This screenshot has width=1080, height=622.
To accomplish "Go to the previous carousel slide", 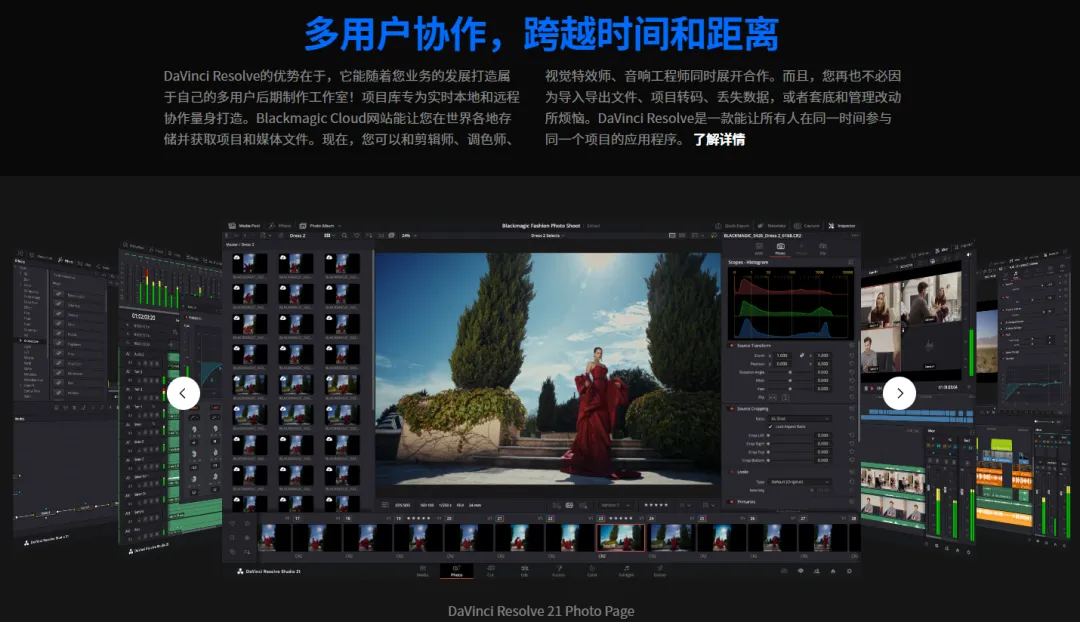I will (183, 393).
